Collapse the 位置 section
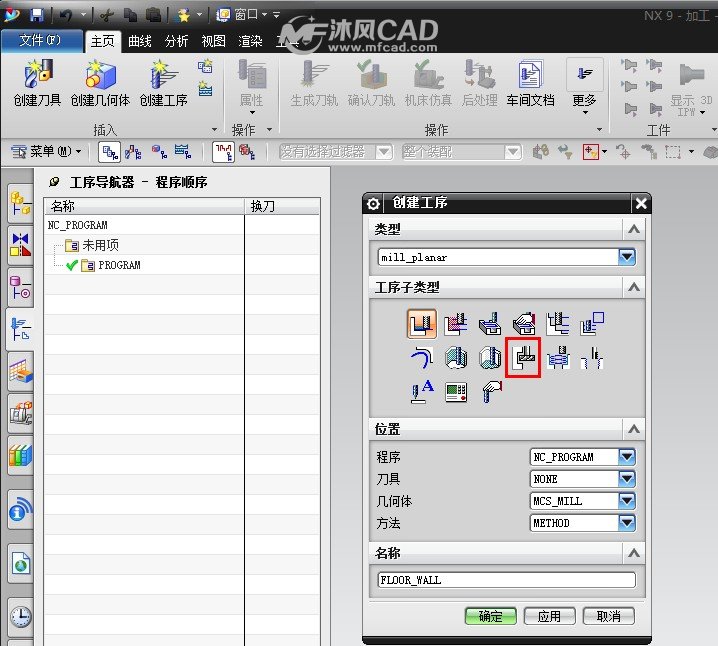Image resolution: width=718 pixels, height=646 pixels. pyautogui.click(x=634, y=429)
